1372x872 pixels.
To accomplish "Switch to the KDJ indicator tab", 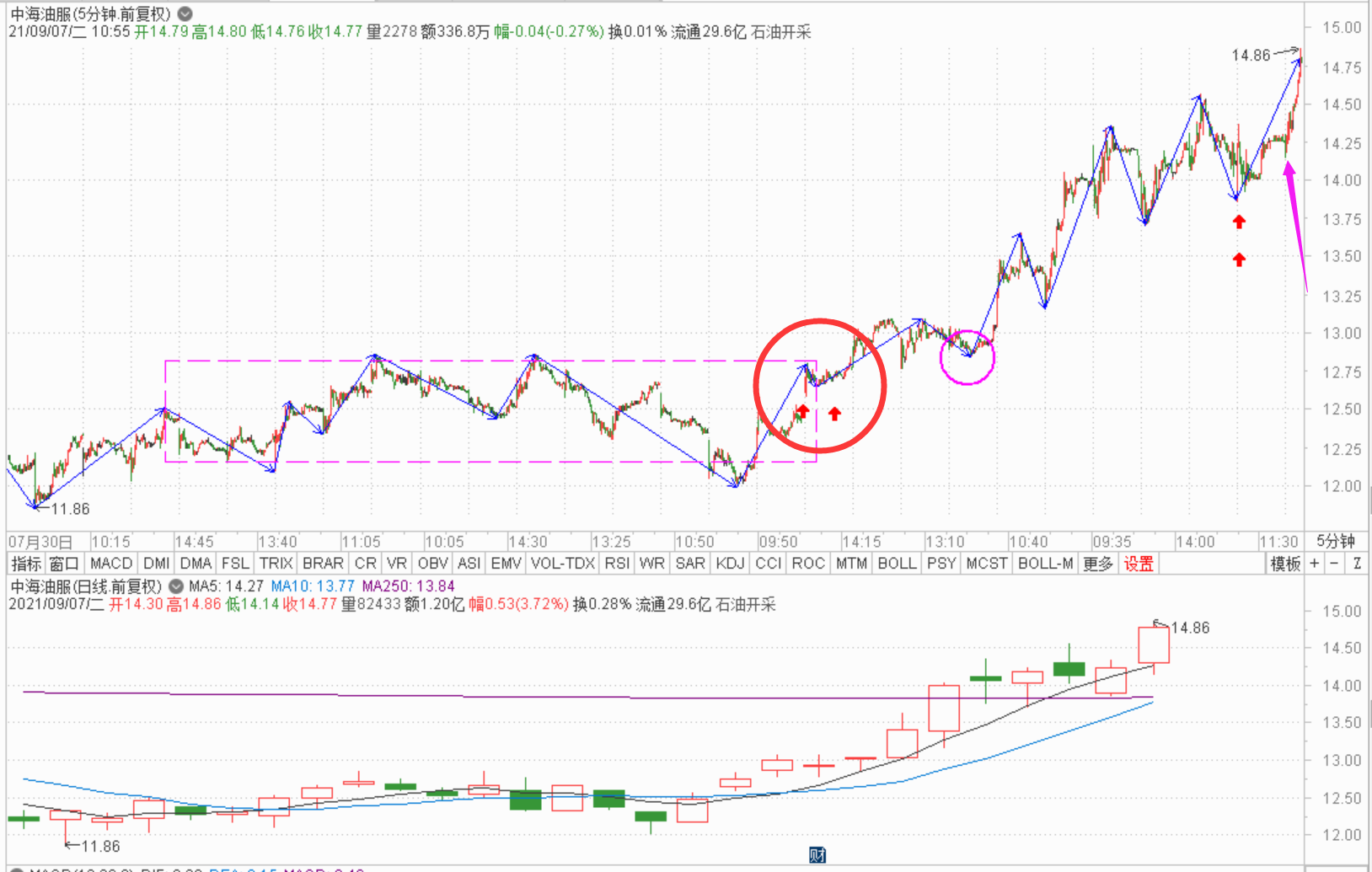I will pyautogui.click(x=730, y=564).
